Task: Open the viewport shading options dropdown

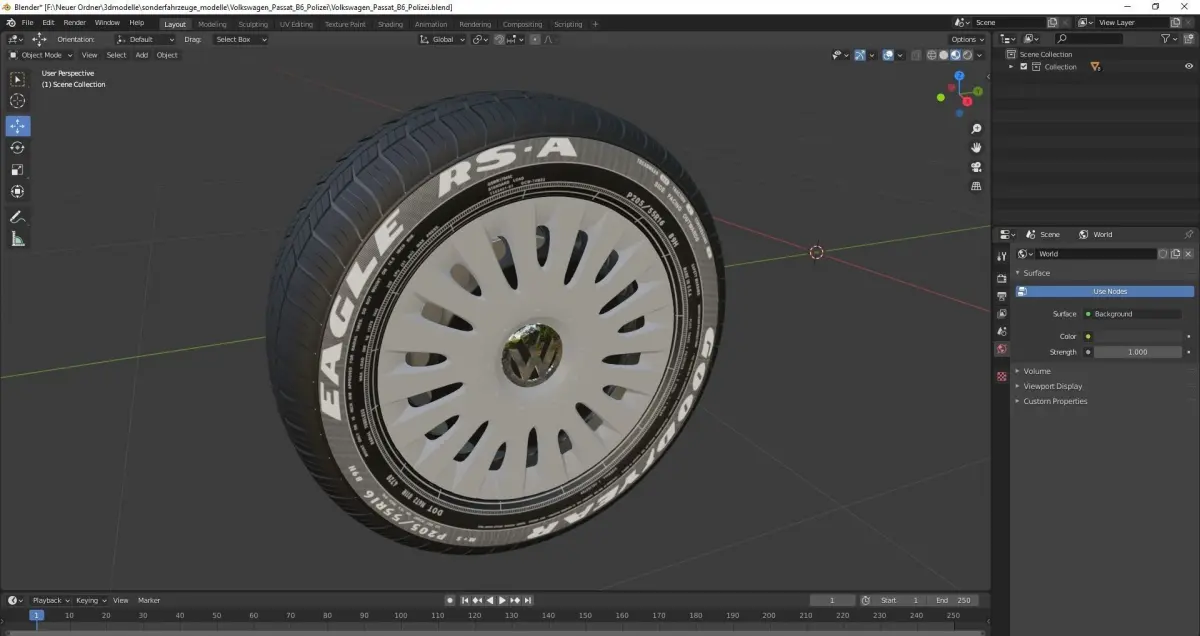Action: pyautogui.click(x=979, y=55)
